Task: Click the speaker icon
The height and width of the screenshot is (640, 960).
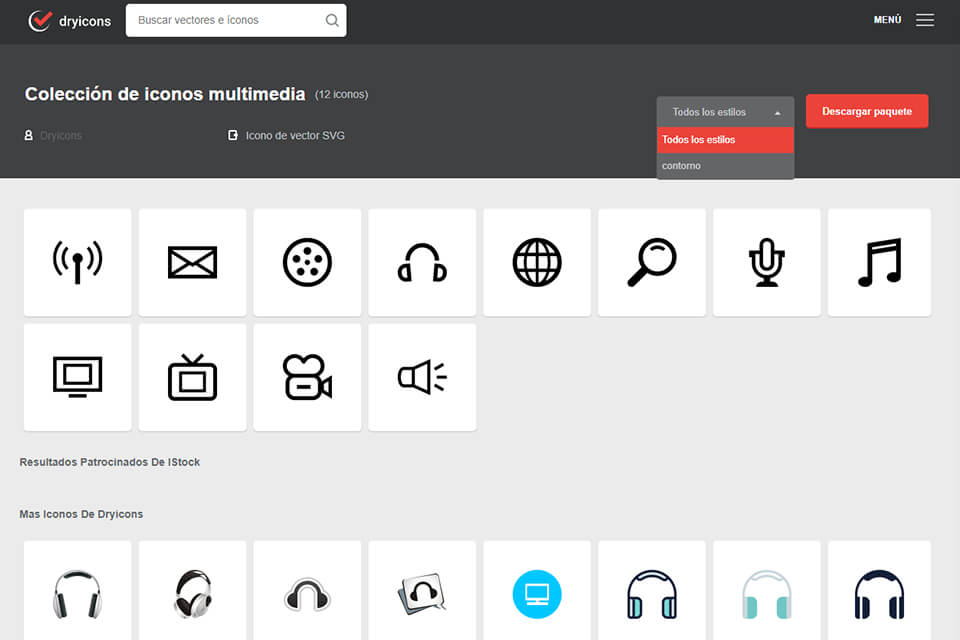Action: click(x=422, y=377)
